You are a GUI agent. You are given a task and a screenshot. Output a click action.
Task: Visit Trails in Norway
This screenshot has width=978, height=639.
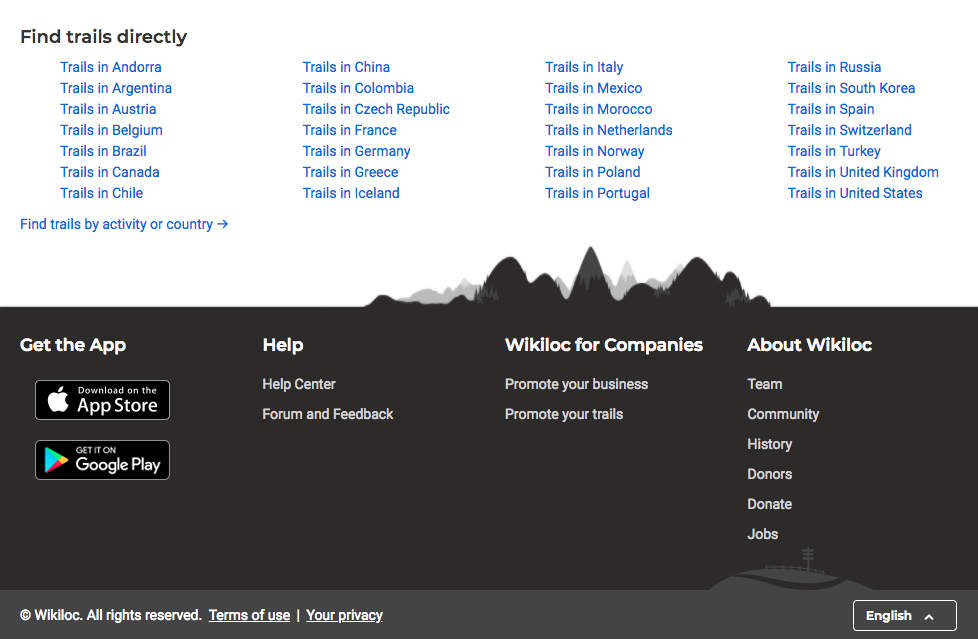tap(594, 151)
